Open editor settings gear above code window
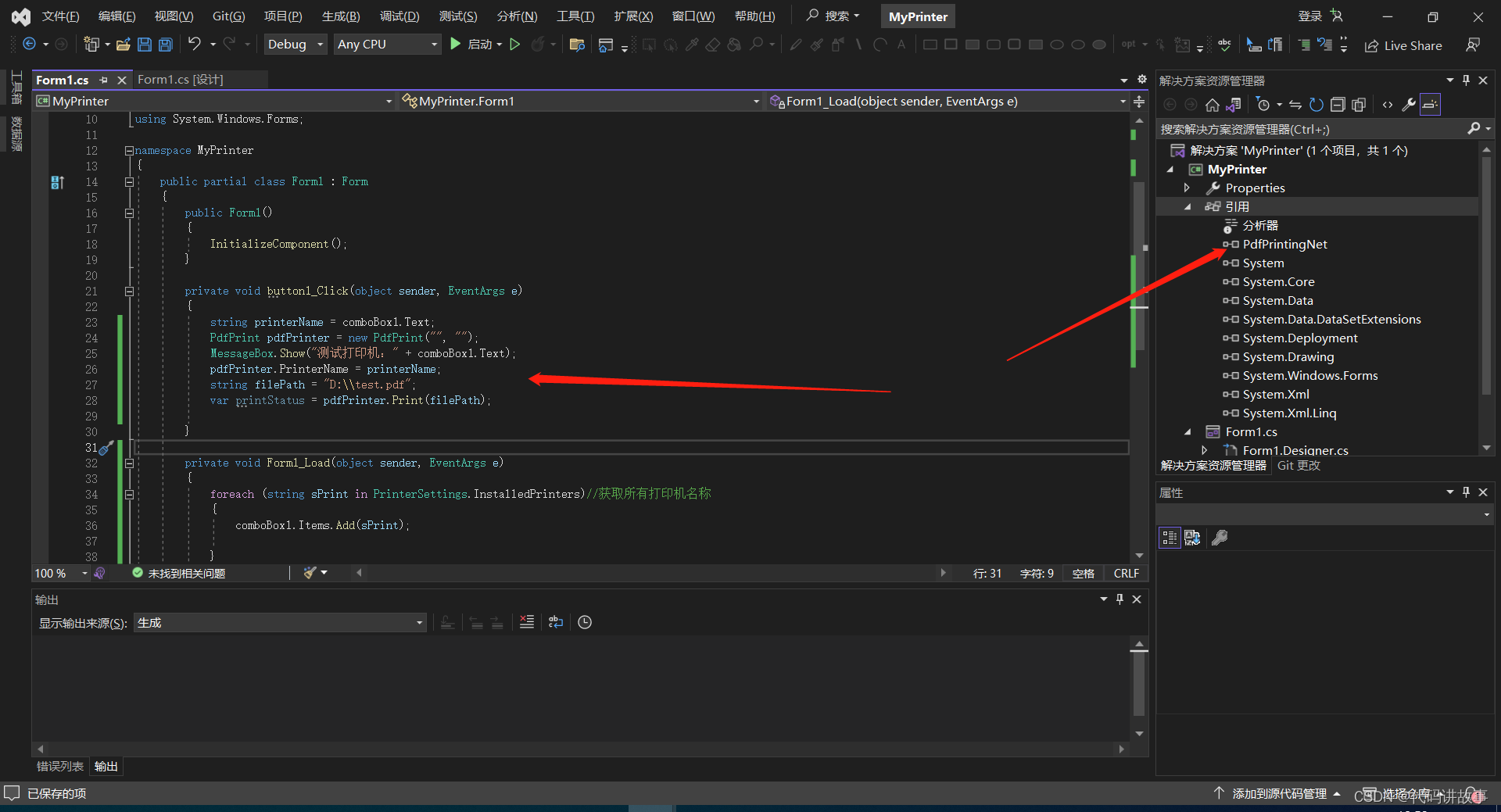The image size is (1501, 812). click(1141, 80)
